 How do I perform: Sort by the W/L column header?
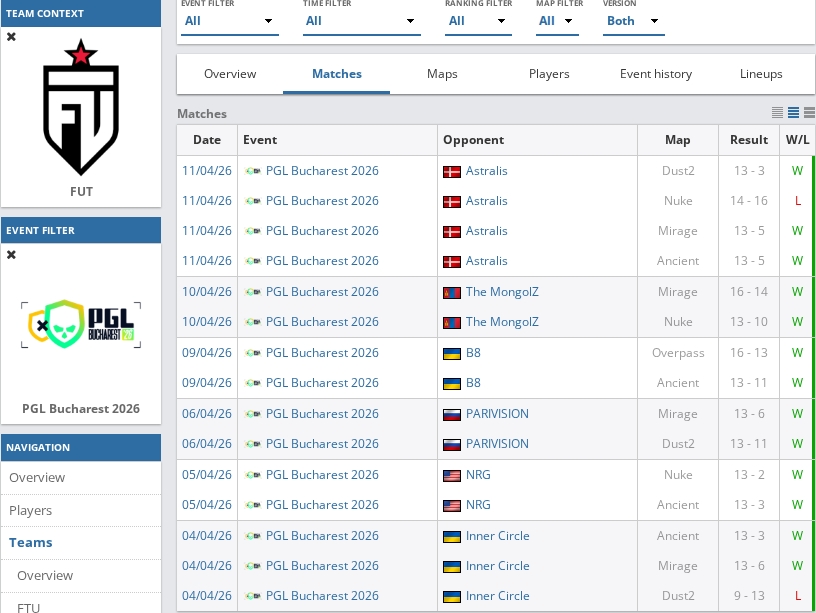point(797,140)
